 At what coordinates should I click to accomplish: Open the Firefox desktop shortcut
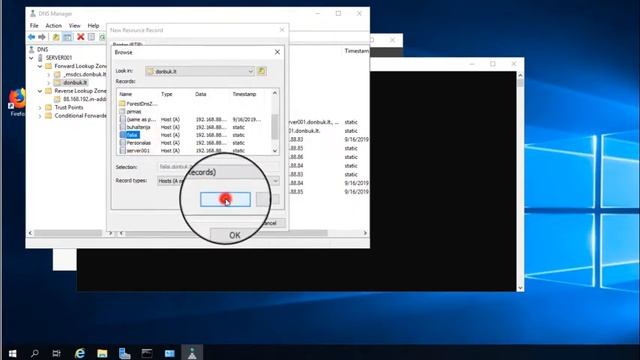pos(17,102)
